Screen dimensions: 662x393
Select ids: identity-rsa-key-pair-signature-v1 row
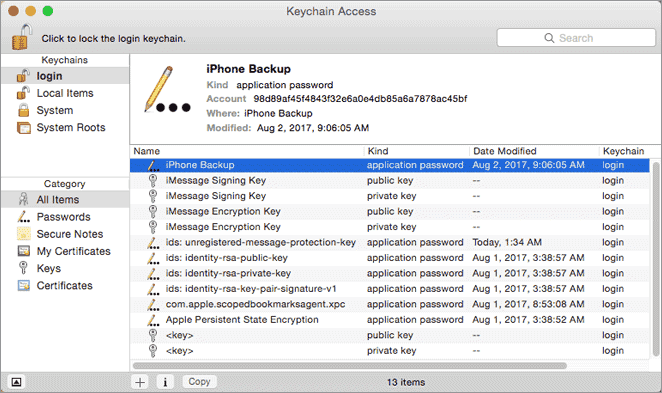(x=389, y=289)
